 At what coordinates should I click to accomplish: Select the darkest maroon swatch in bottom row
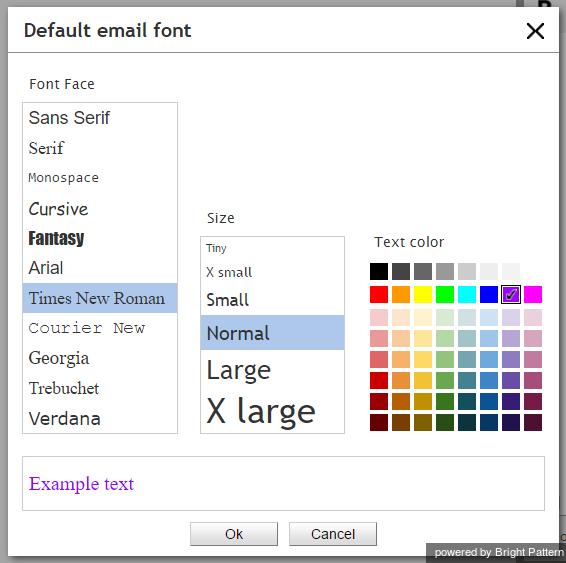[x=379, y=423]
